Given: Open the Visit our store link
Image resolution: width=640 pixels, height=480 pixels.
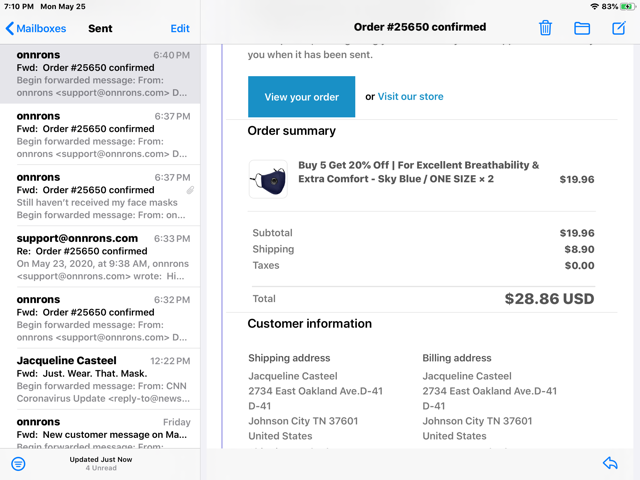Looking at the screenshot, I should 410,97.
